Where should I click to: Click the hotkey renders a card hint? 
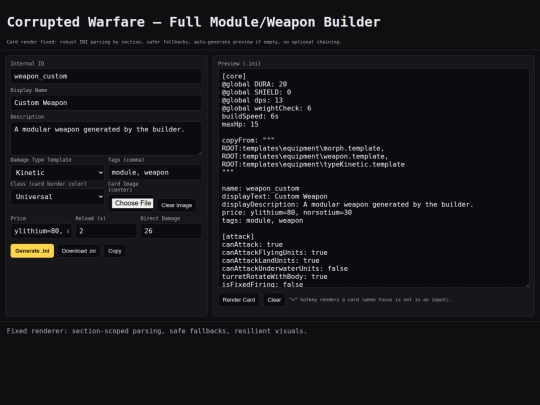click(370, 300)
